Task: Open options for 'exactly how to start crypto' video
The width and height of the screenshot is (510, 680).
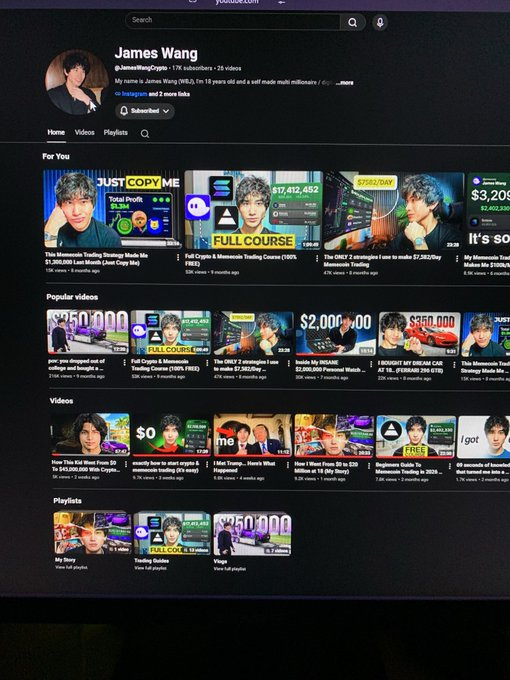Action: point(207,464)
